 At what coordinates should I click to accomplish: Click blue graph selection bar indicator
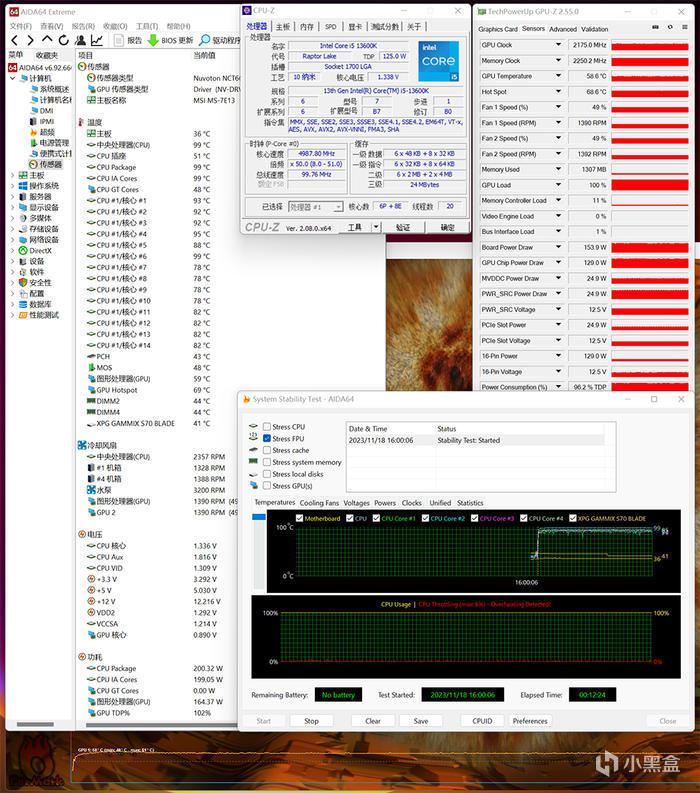(258, 517)
